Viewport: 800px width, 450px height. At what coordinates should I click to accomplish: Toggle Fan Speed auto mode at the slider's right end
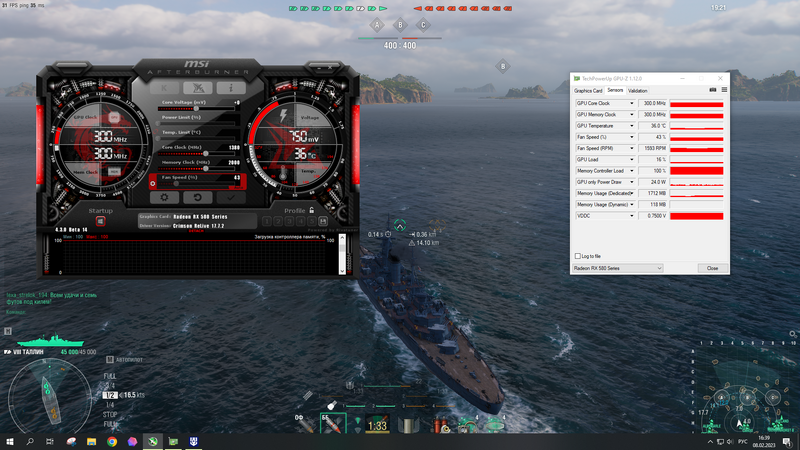[237, 187]
